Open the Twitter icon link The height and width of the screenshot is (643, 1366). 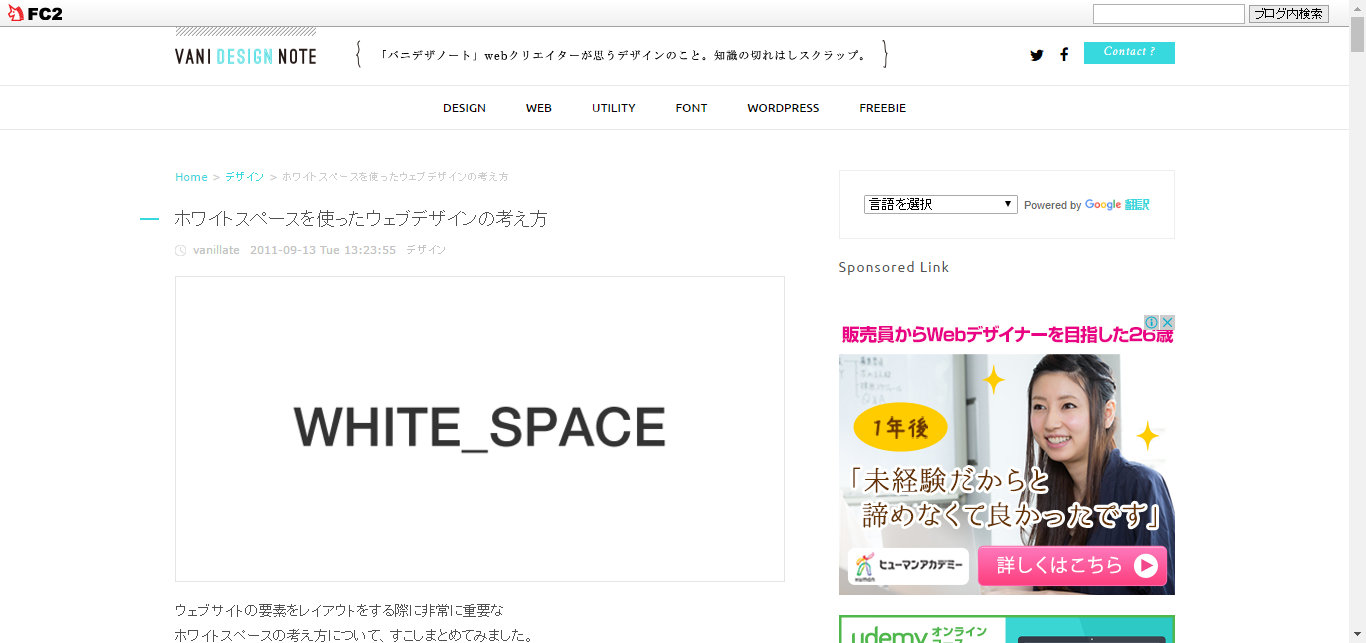pyautogui.click(x=1036, y=55)
